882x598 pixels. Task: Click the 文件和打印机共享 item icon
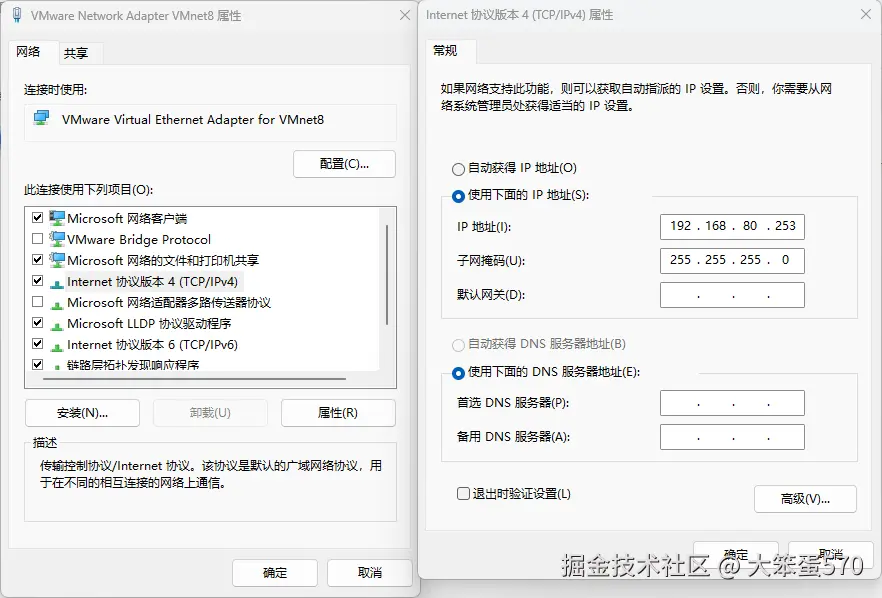click(x=57, y=260)
